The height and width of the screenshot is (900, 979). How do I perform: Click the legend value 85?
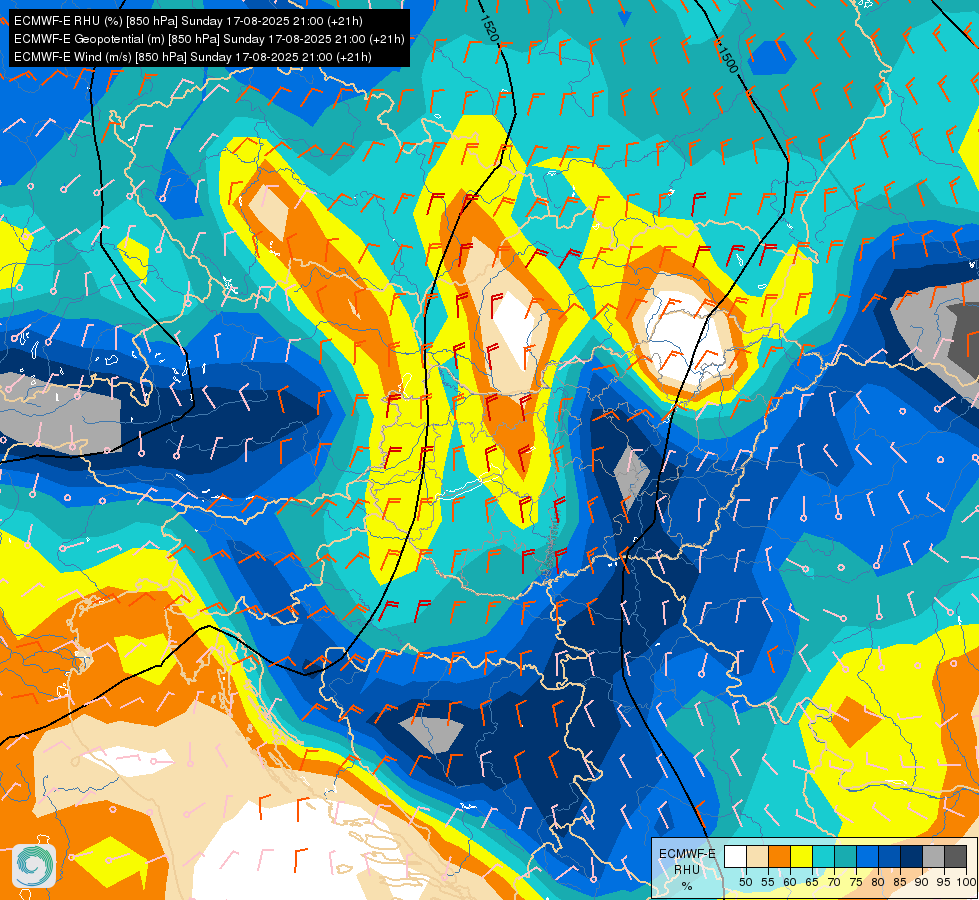pyautogui.click(x=900, y=882)
